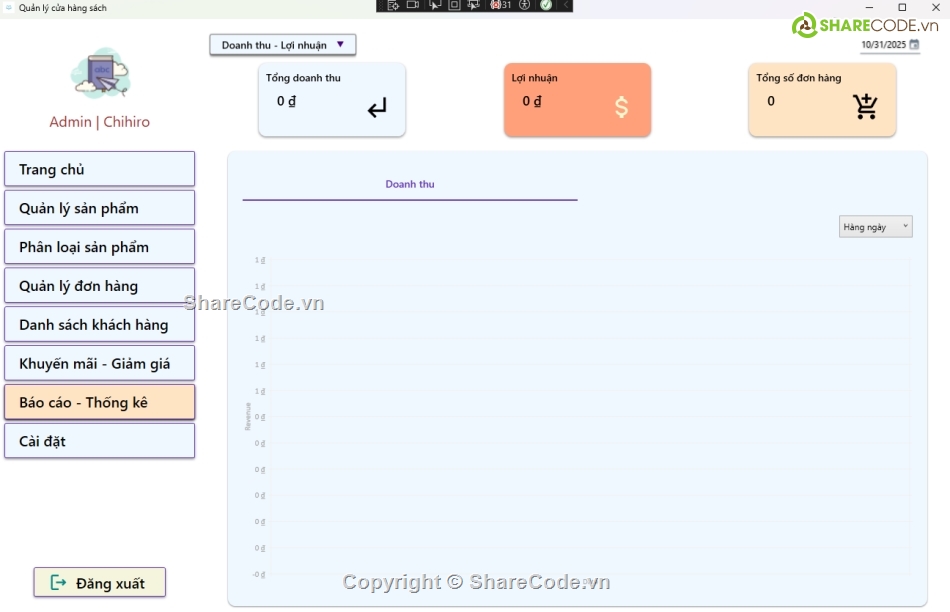Open the Cài đặt settings page
The height and width of the screenshot is (612, 950).
(x=99, y=441)
